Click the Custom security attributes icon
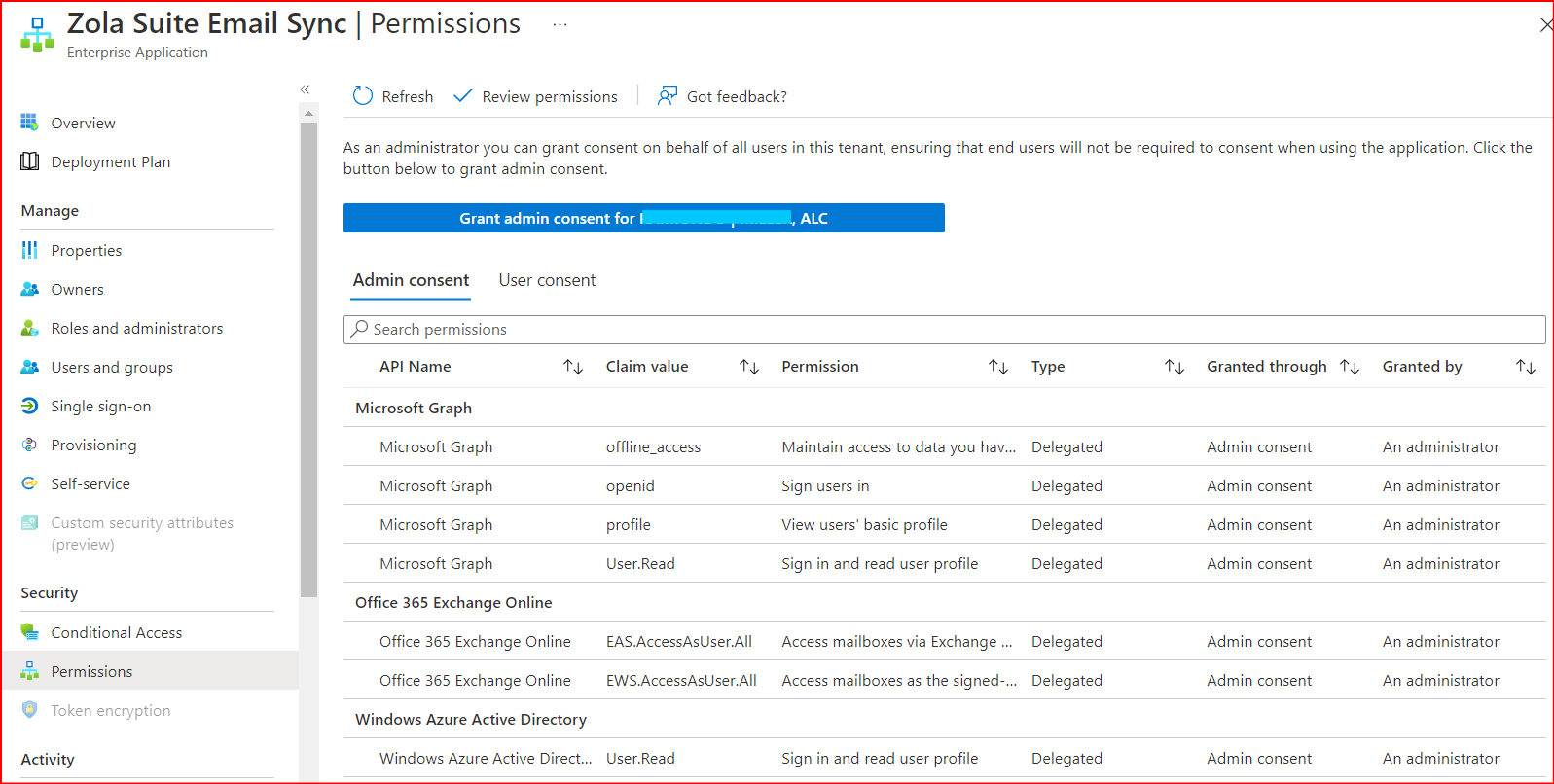The width and height of the screenshot is (1554, 784). pyautogui.click(x=29, y=522)
